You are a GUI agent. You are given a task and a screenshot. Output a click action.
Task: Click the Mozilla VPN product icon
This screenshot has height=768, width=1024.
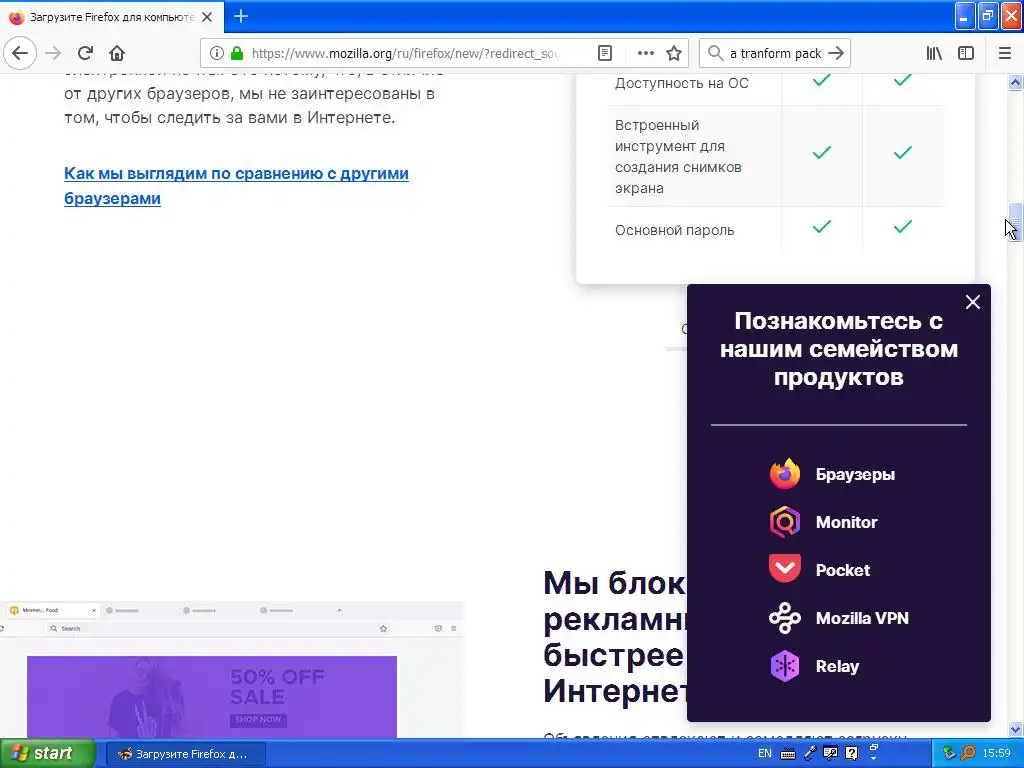click(785, 618)
